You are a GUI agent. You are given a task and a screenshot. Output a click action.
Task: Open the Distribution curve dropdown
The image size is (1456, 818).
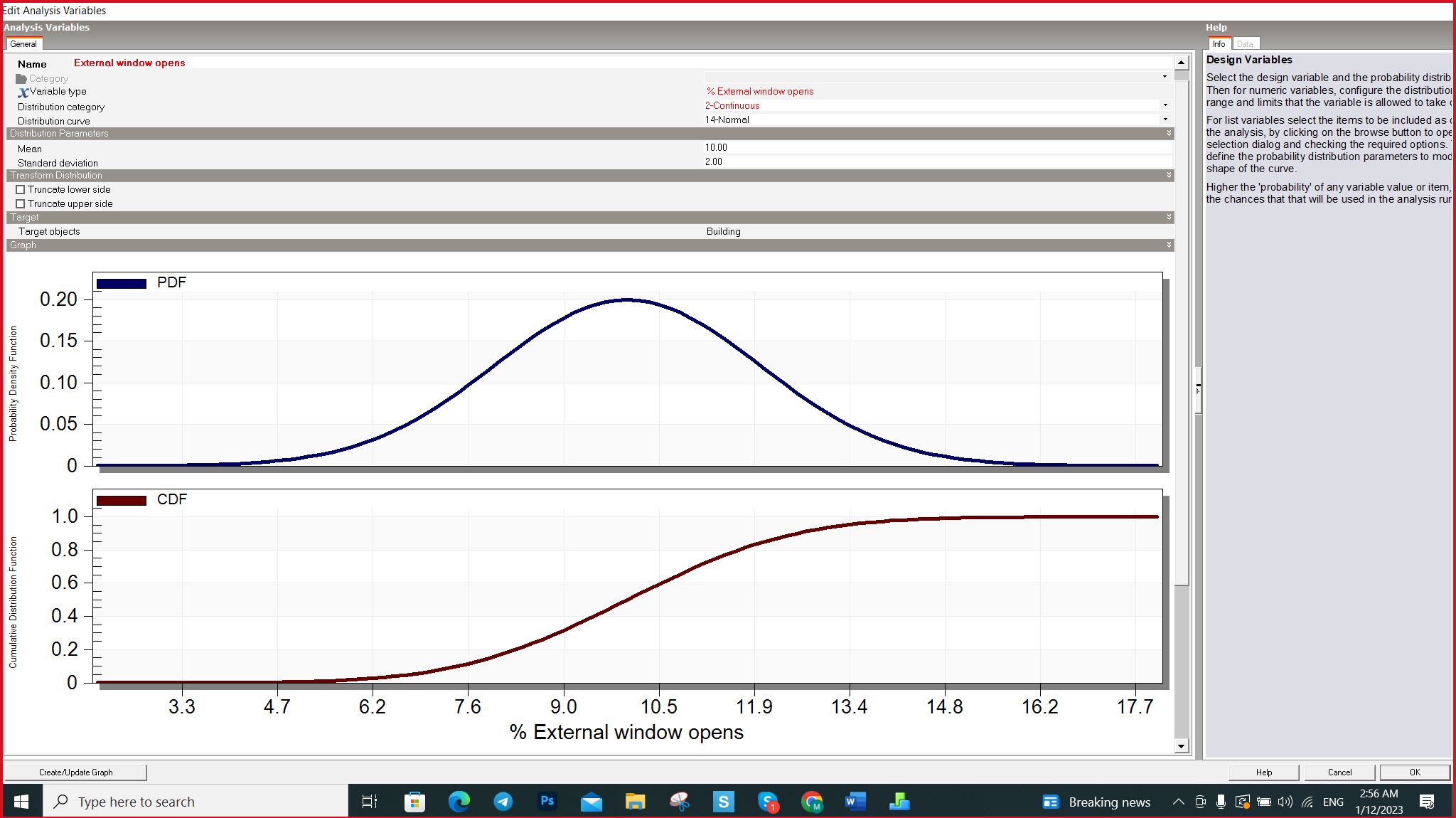pyautogui.click(x=1165, y=119)
